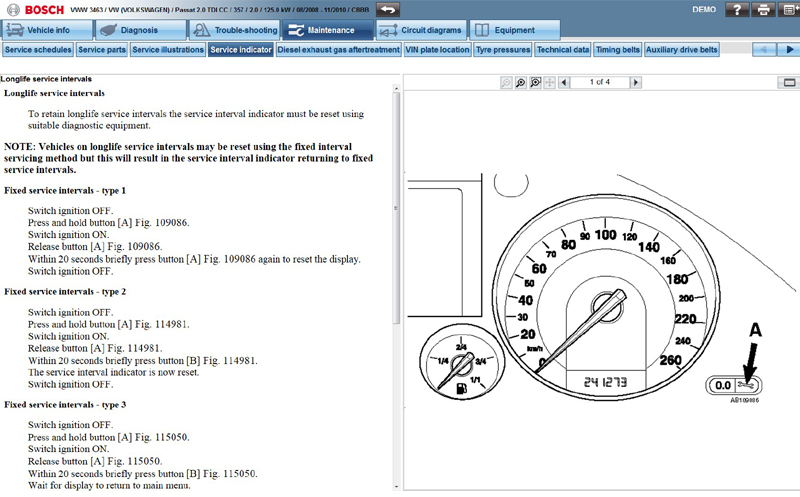Viewport: 800px width, 497px height.
Task: Open Timing belts sub-tab
Action: pyautogui.click(x=617, y=49)
